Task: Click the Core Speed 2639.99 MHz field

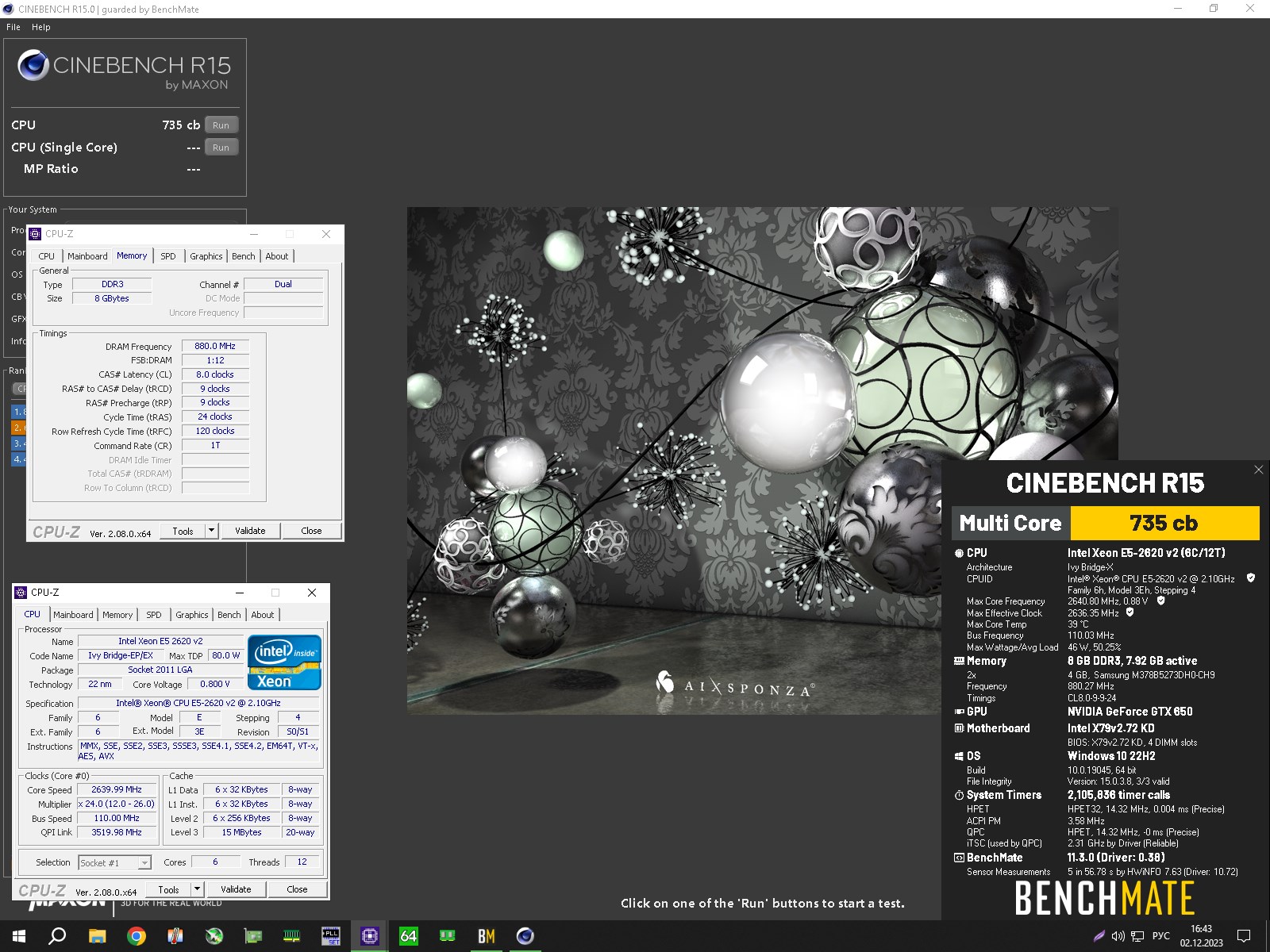Action: coord(117,789)
